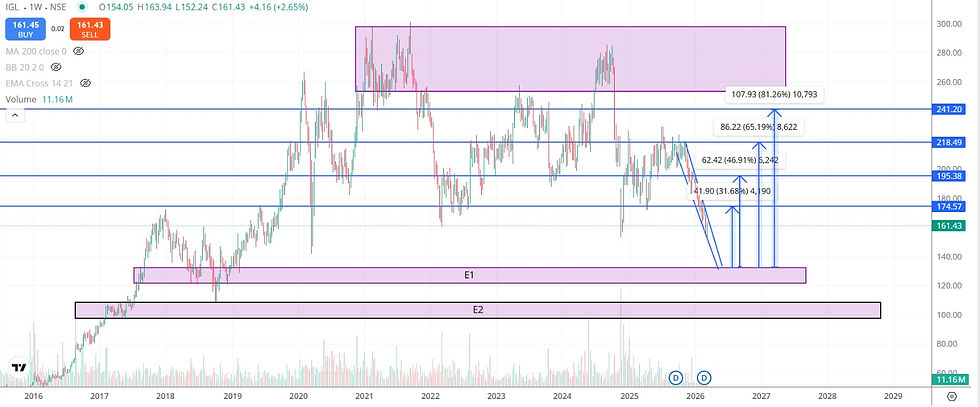The width and height of the screenshot is (980, 407).
Task: Click the 100.00 price axis label
Action: (x=948, y=314)
